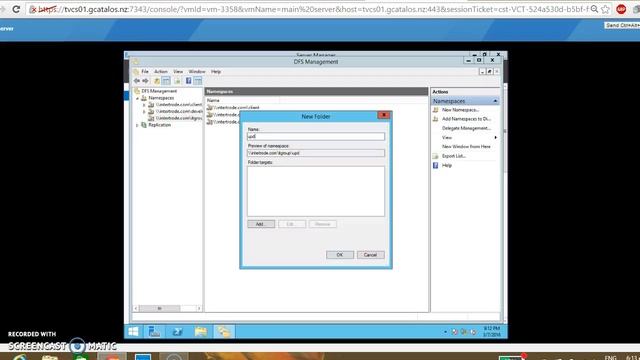Open the Help menu in menu bar

click(216, 71)
